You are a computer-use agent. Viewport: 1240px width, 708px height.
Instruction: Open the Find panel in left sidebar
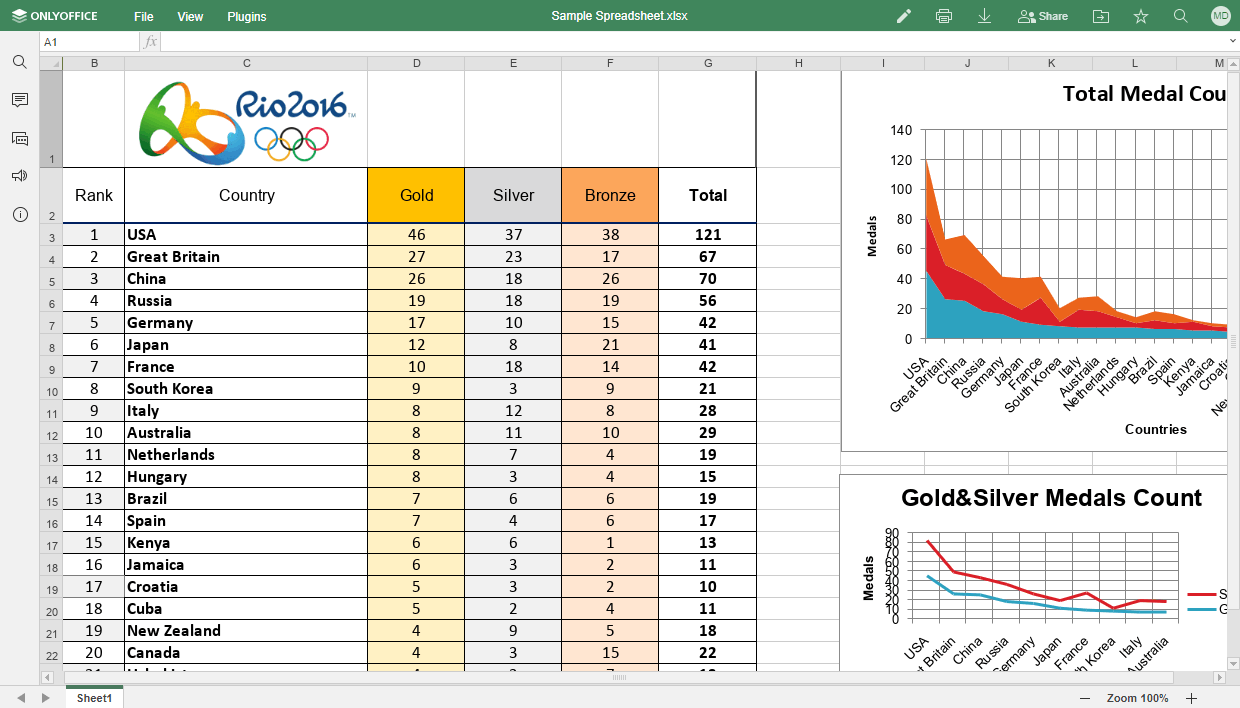(20, 62)
